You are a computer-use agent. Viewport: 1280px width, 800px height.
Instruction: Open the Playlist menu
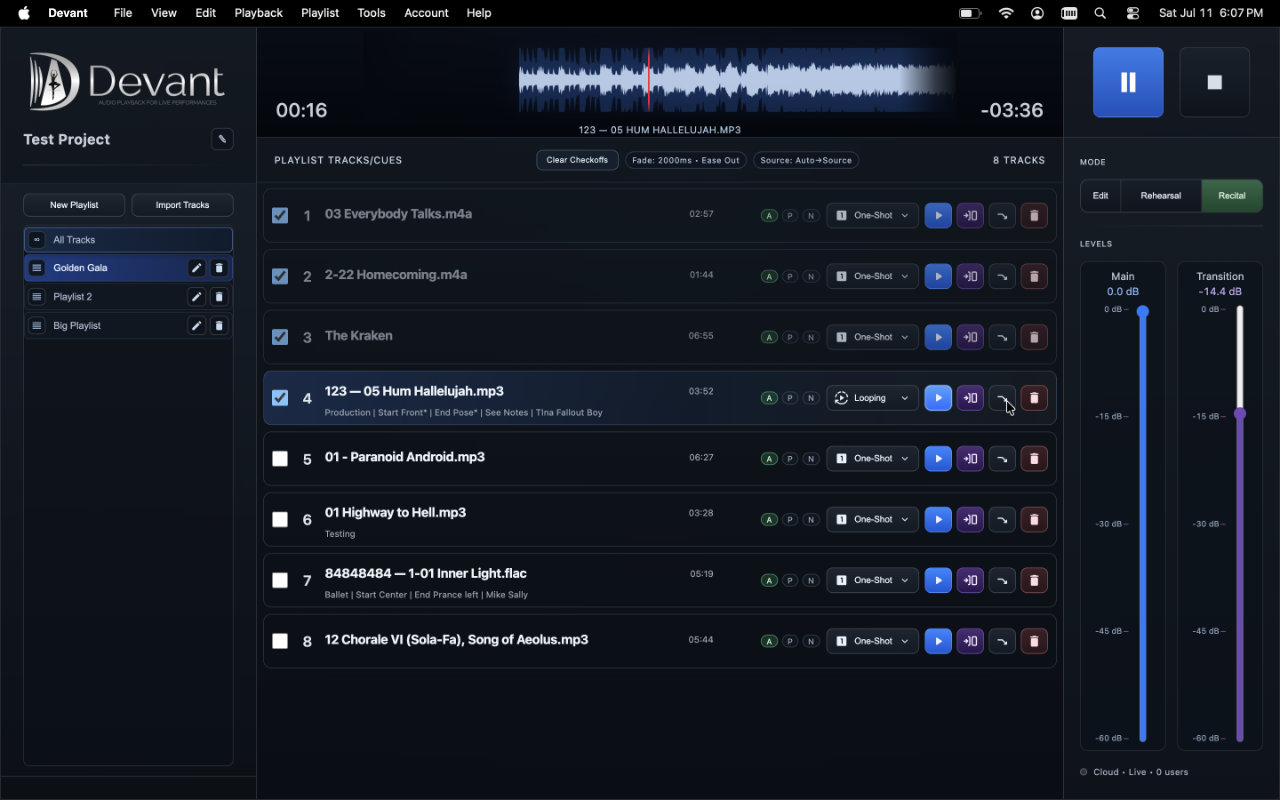pyautogui.click(x=320, y=13)
